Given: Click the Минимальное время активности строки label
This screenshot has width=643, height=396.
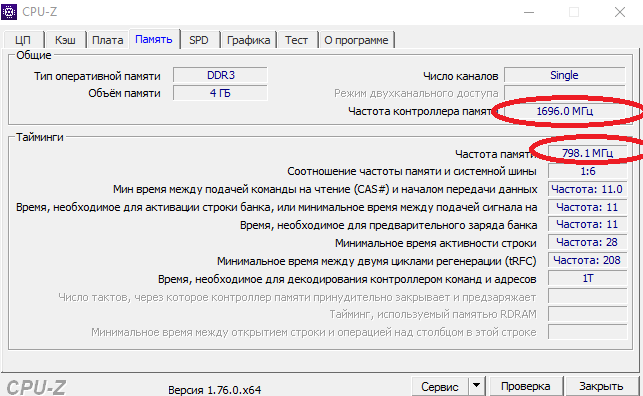Looking at the screenshot, I should pos(436,243).
